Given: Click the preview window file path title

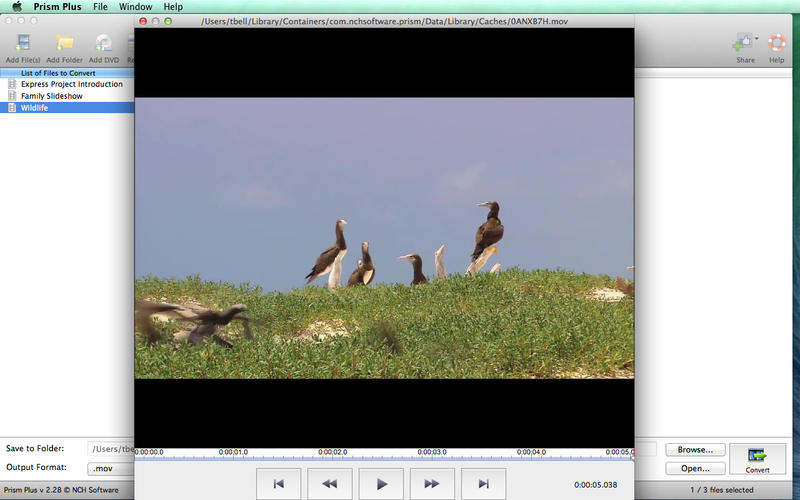Looking at the screenshot, I should pos(384,21).
